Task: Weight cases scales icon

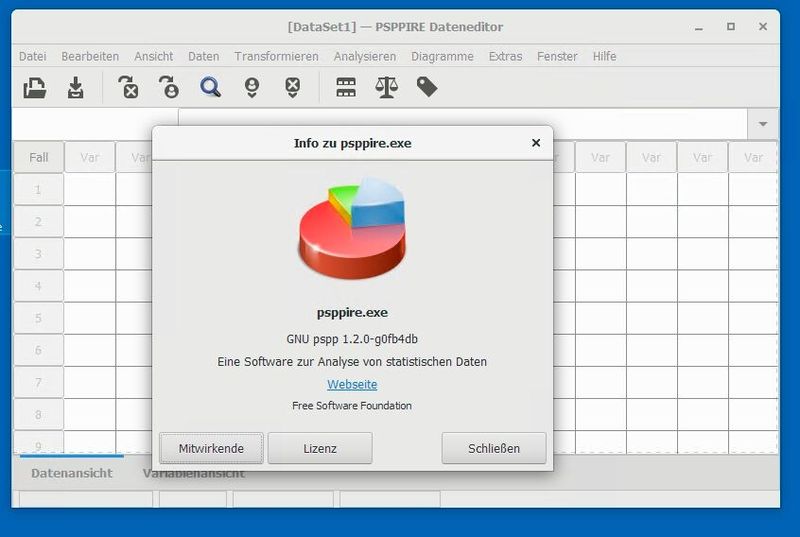Action: point(386,87)
